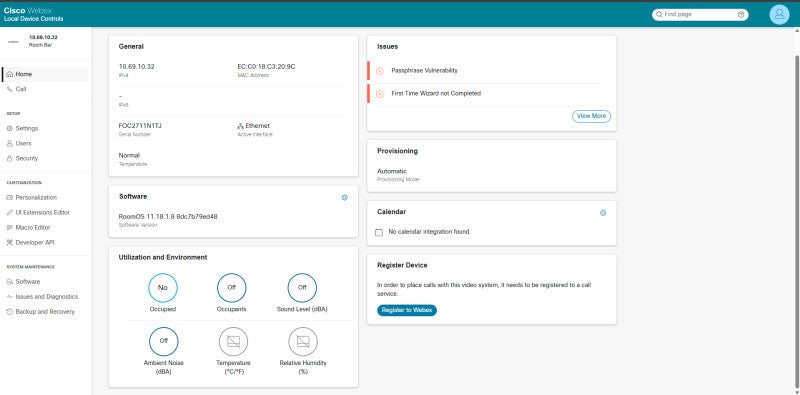Click the Occupied status circle showing No
This screenshot has height=395, width=800.
click(163, 288)
